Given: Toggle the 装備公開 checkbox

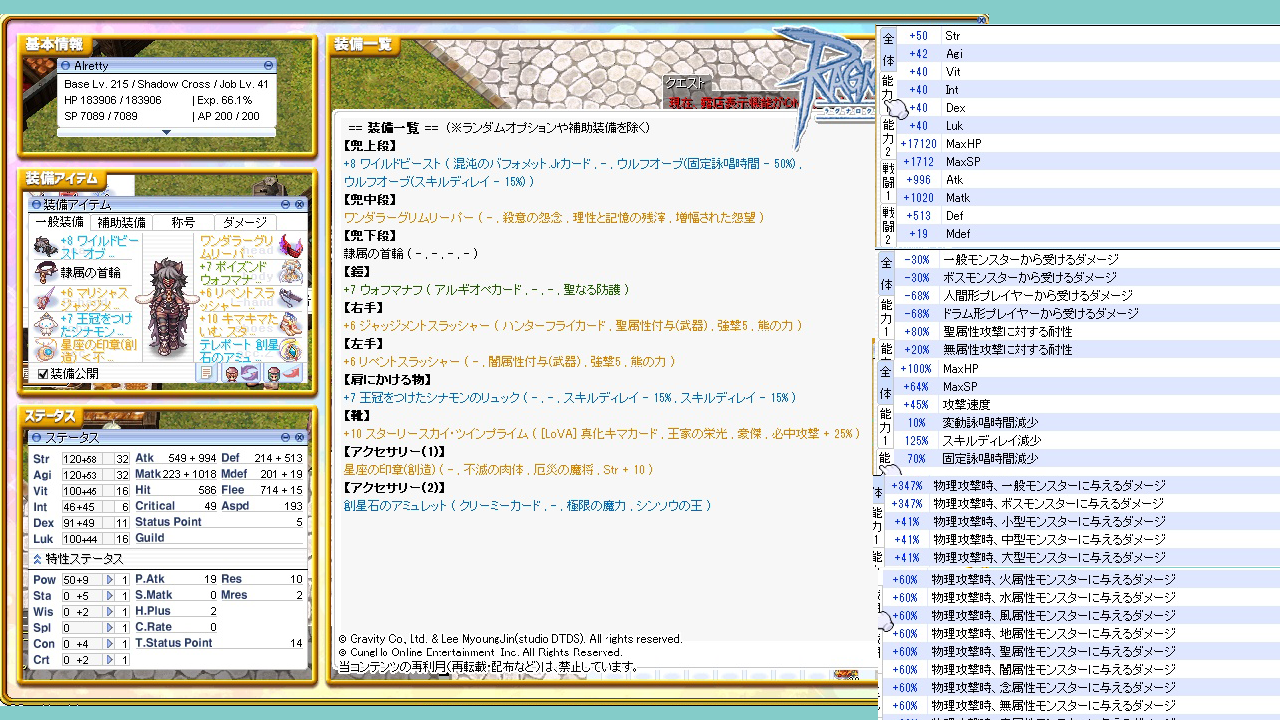Looking at the screenshot, I should click(x=42, y=374).
